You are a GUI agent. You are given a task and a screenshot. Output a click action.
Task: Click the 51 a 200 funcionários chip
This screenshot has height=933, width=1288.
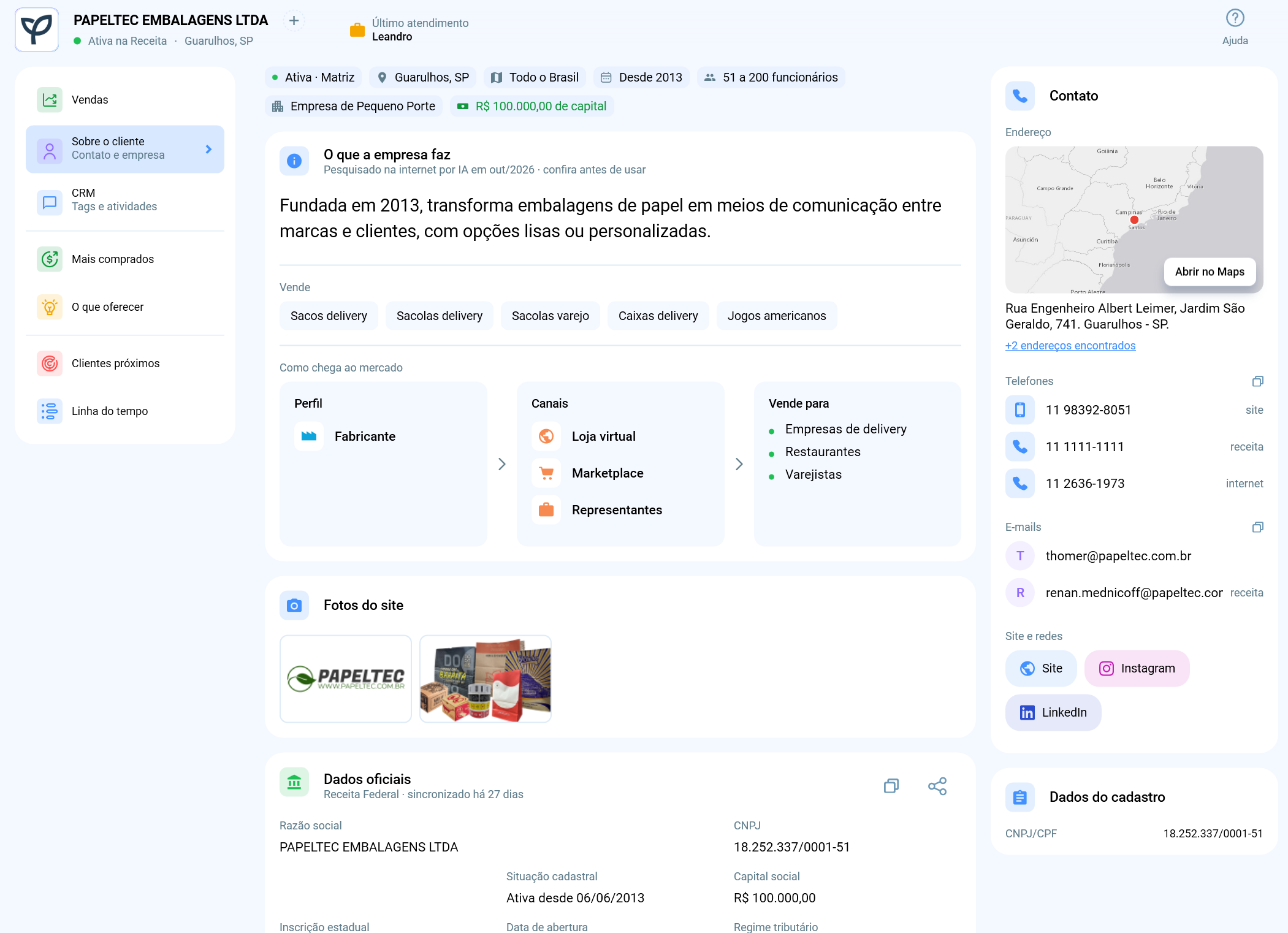click(771, 78)
